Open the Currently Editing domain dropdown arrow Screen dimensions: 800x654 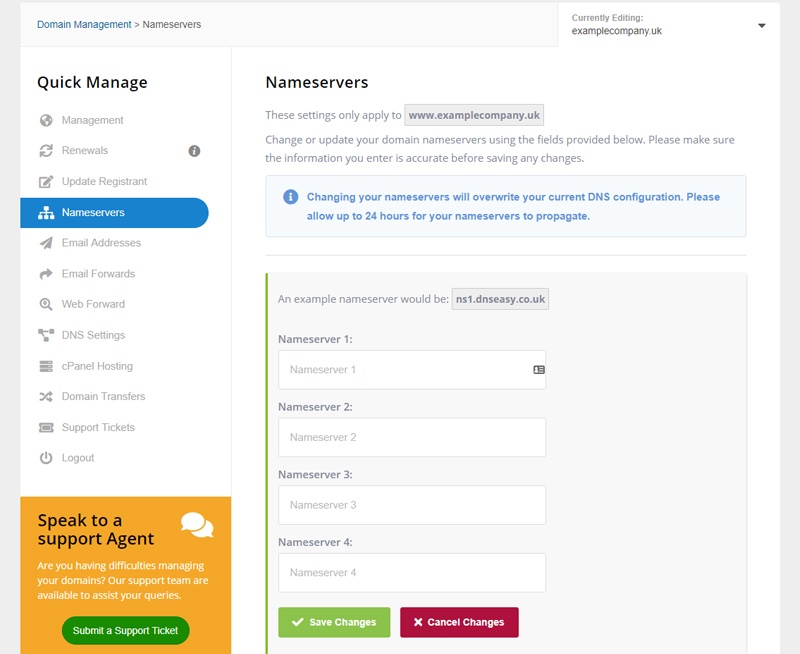761,26
